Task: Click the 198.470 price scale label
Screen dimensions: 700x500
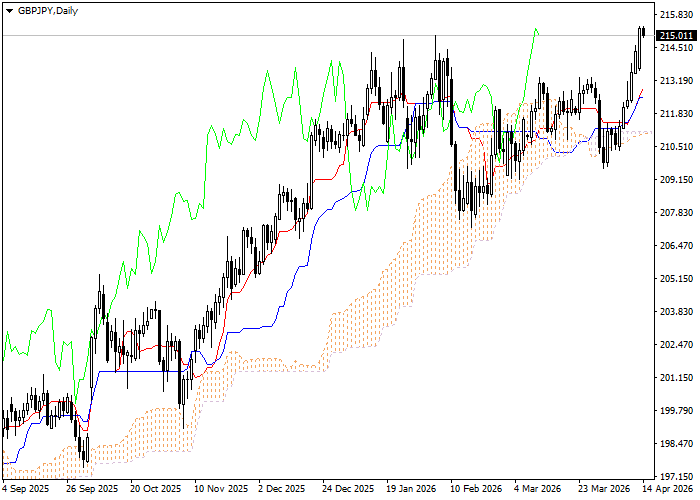Action: 676,444
